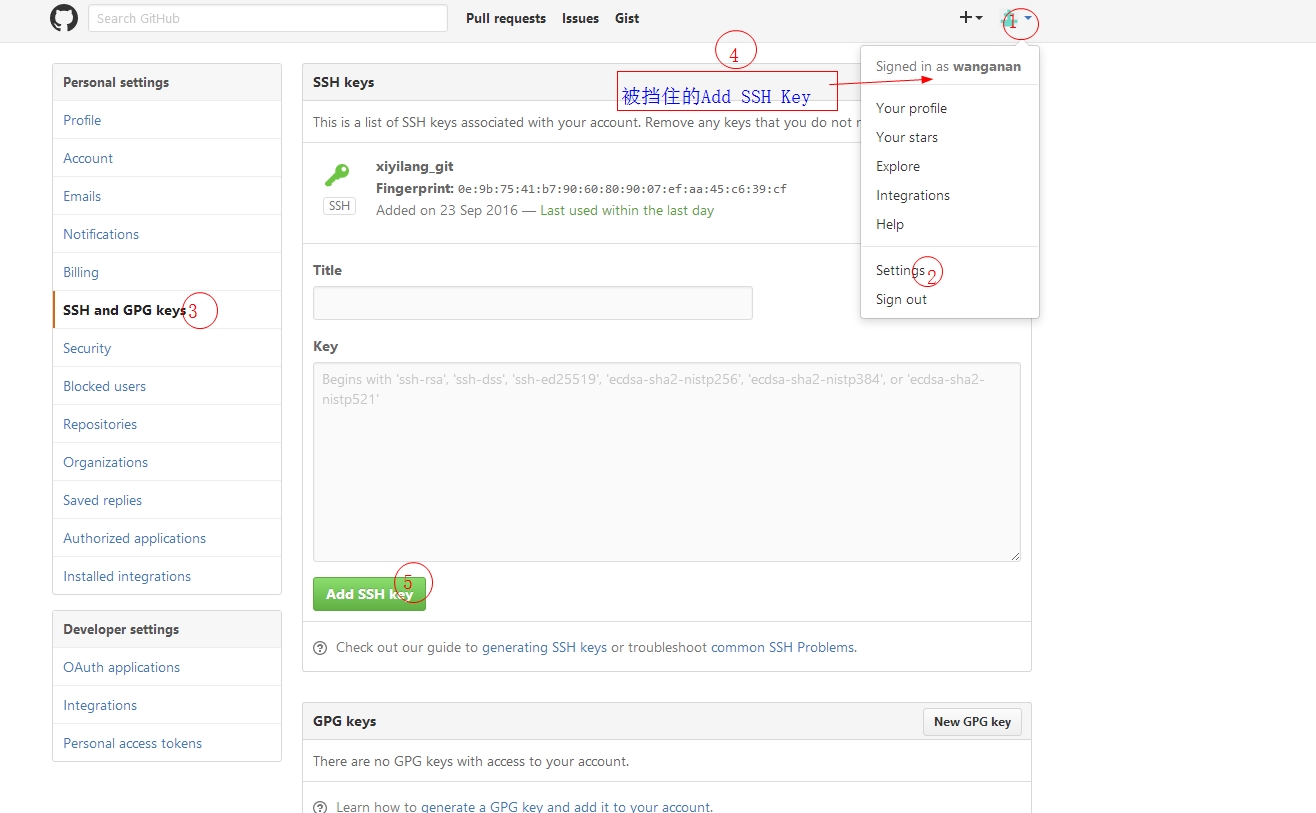Click the GPG keys section heading
The height and width of the screenshot is (813, 1316).
pos(345,721)
